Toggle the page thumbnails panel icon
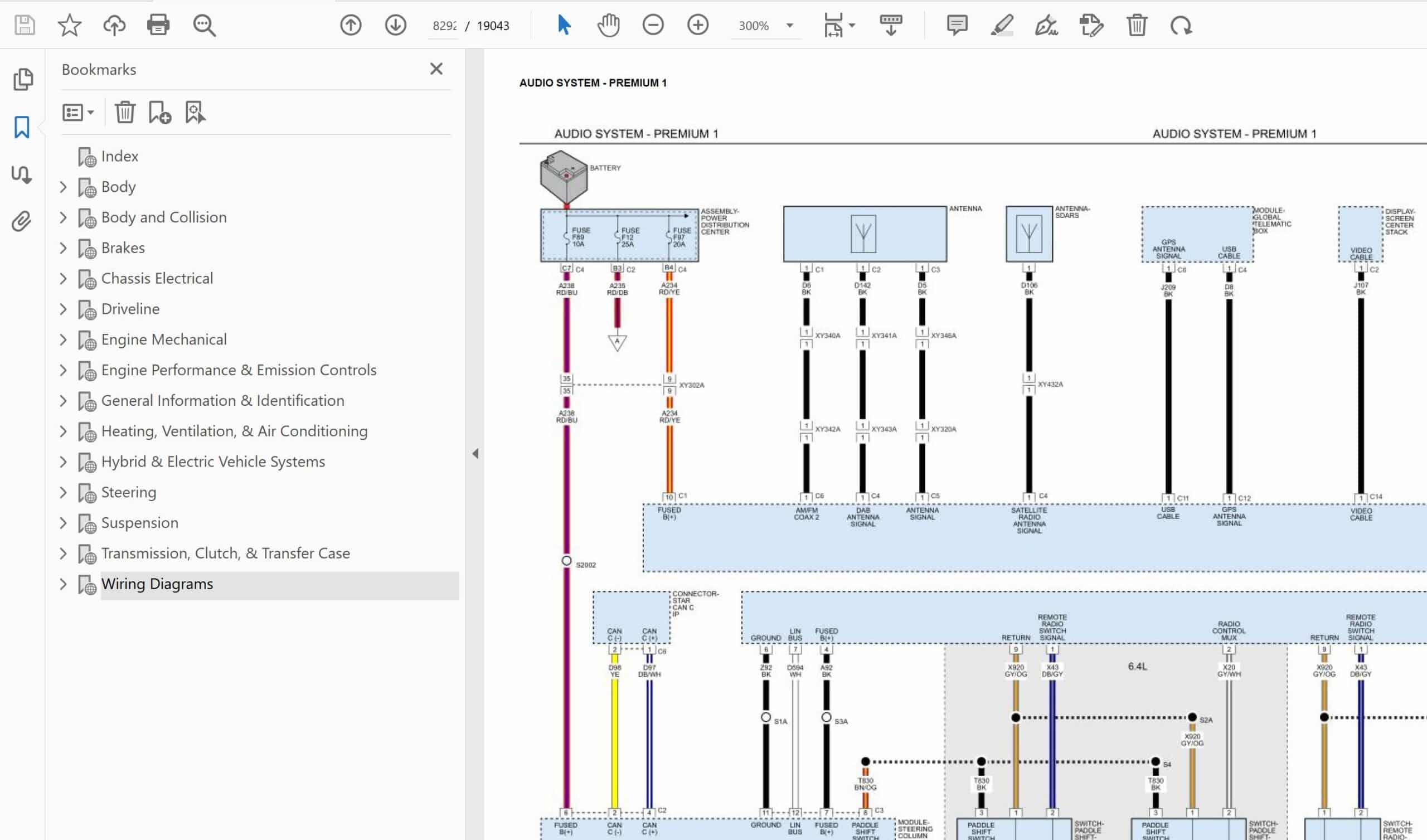This screenshot has height=840, width=1427. (x=23, y=79)
